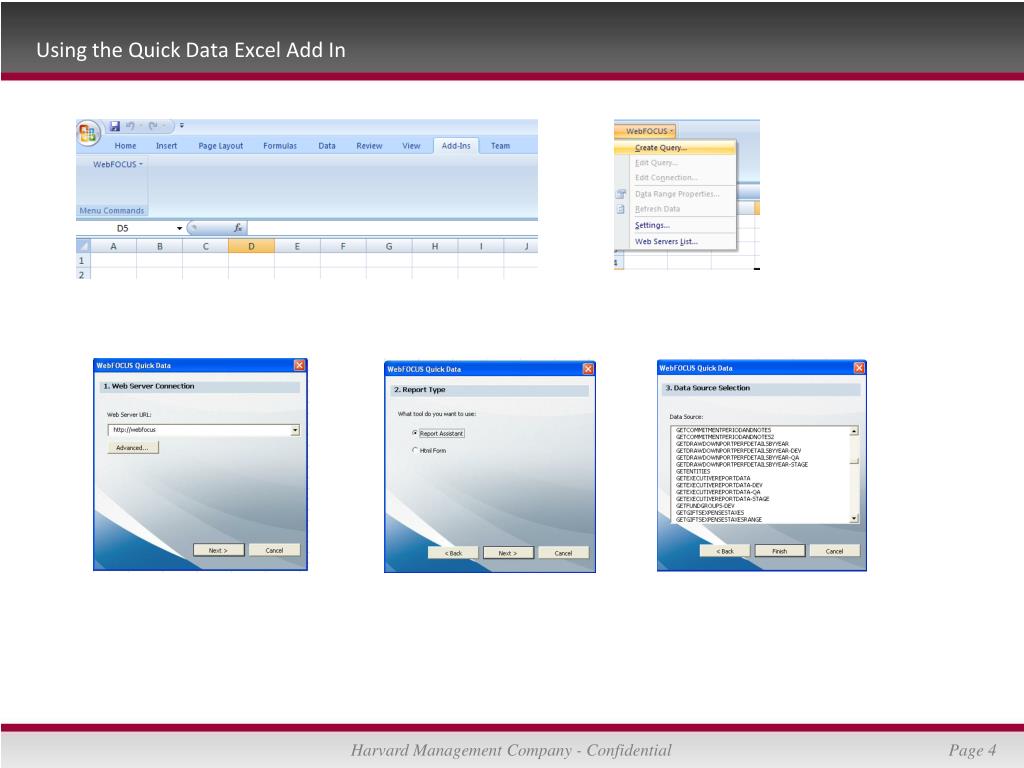Click Next in Web Server Connection dialog

pyautogui.click(x=218, y=550)
